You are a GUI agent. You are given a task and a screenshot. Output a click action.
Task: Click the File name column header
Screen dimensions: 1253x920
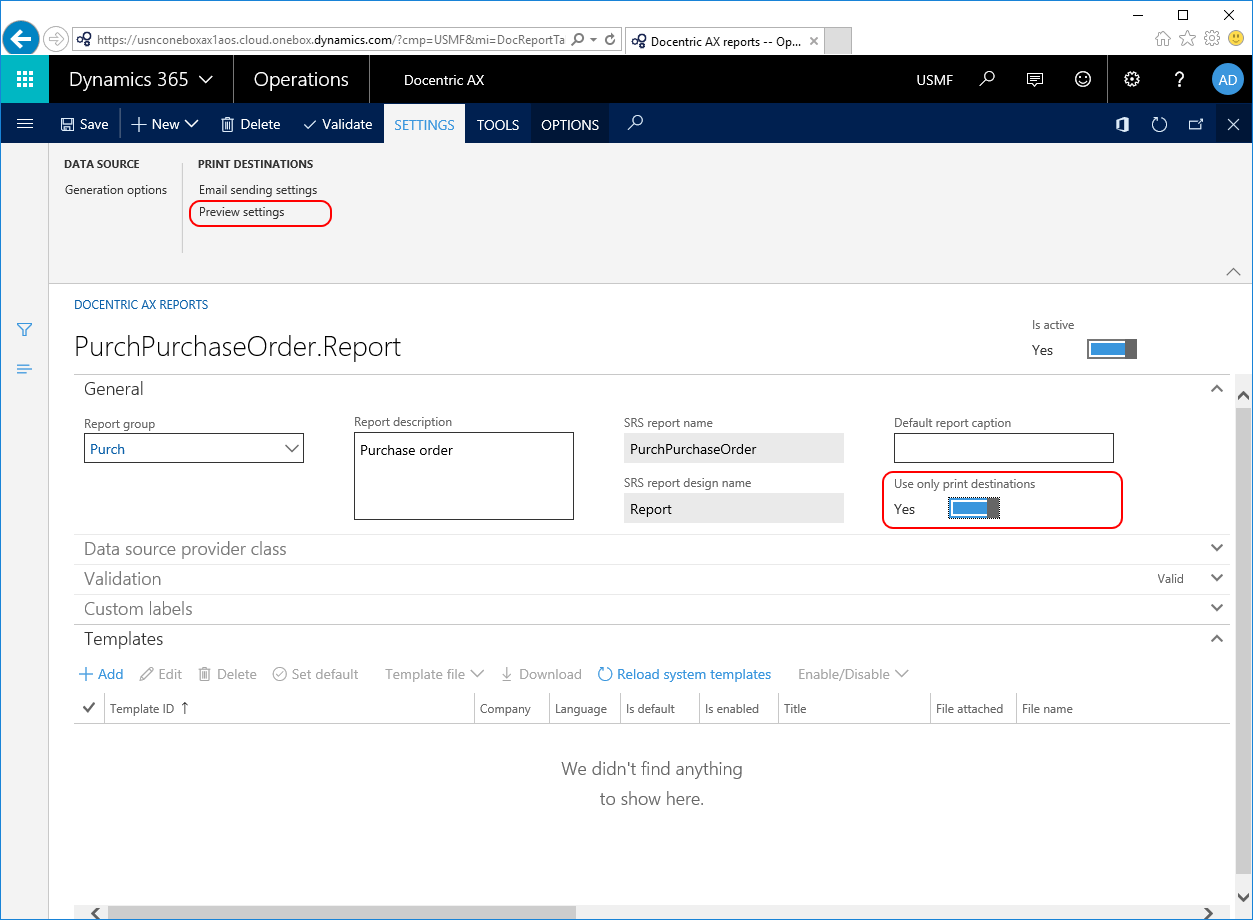tap(1047, 709)
